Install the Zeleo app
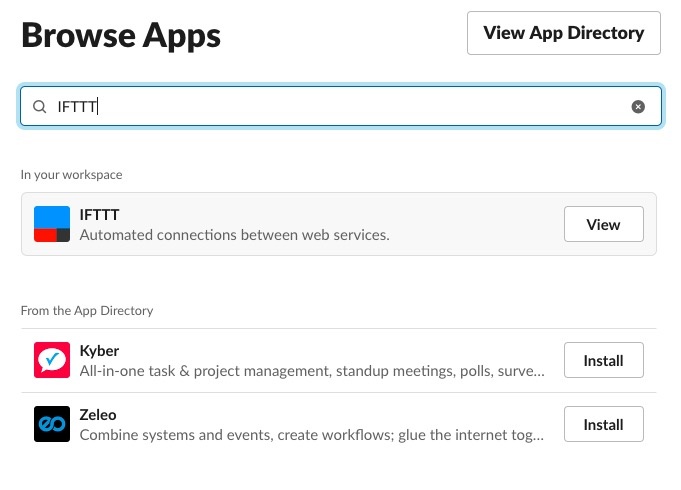Image resolution: width=681 pixels, height=490 pixels. 603,424
